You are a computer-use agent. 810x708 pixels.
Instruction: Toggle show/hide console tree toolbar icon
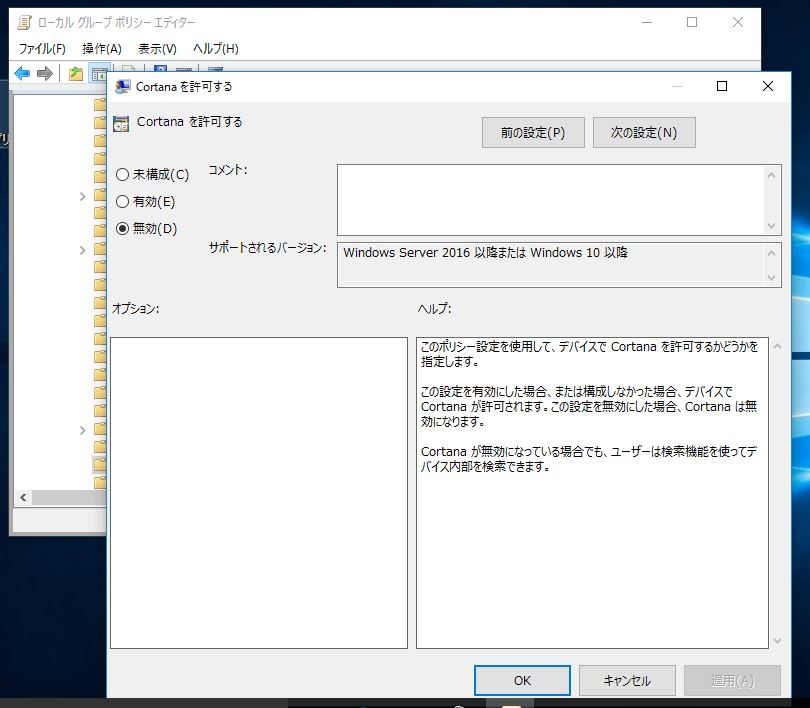(99, 73)
